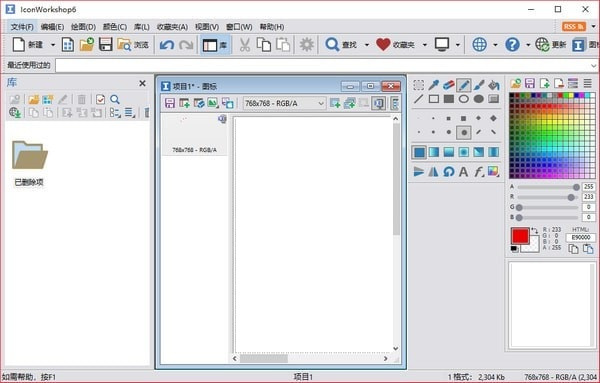Select the paint bucket fill tool

tap(494, 85)
